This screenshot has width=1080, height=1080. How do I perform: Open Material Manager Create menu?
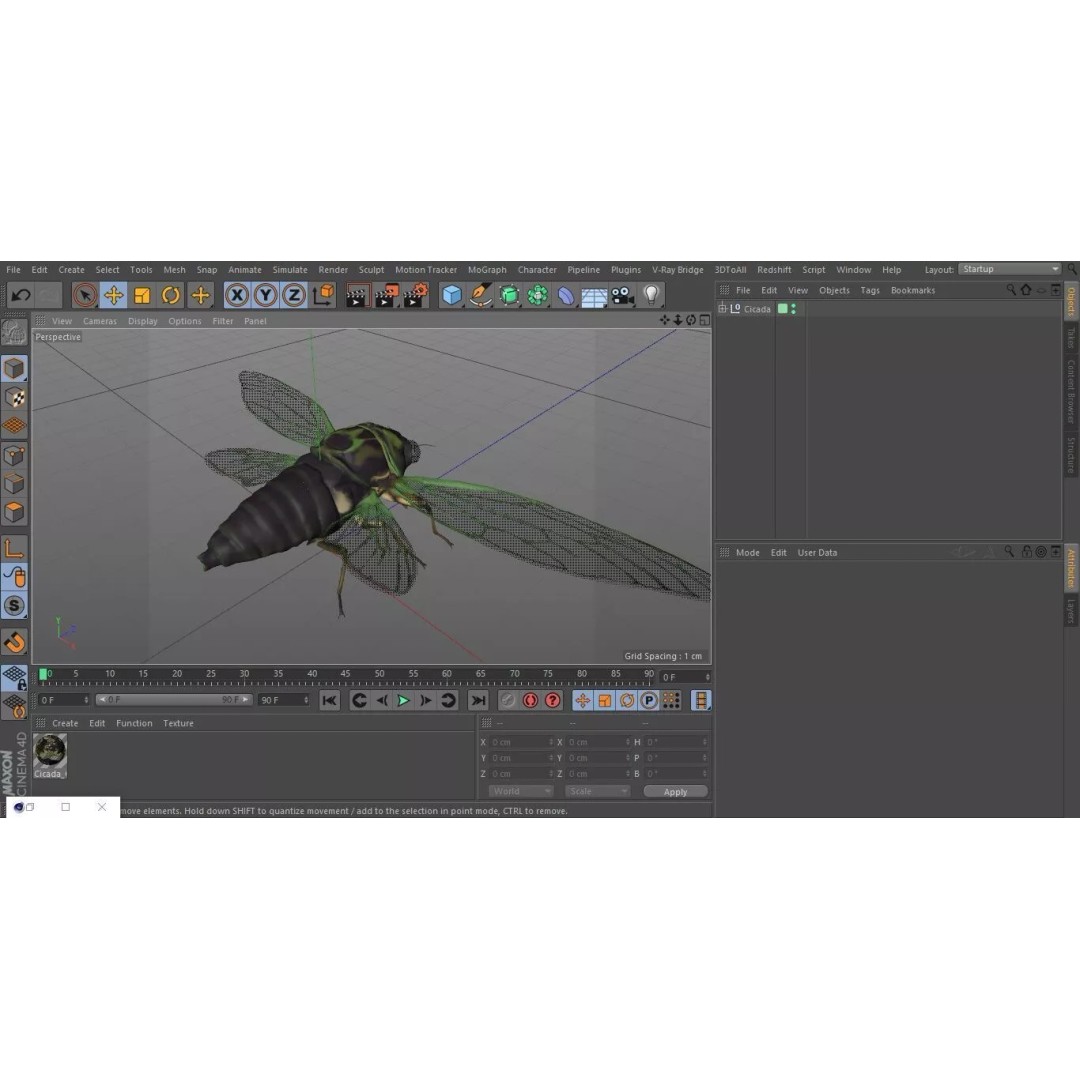pos(65,723)
